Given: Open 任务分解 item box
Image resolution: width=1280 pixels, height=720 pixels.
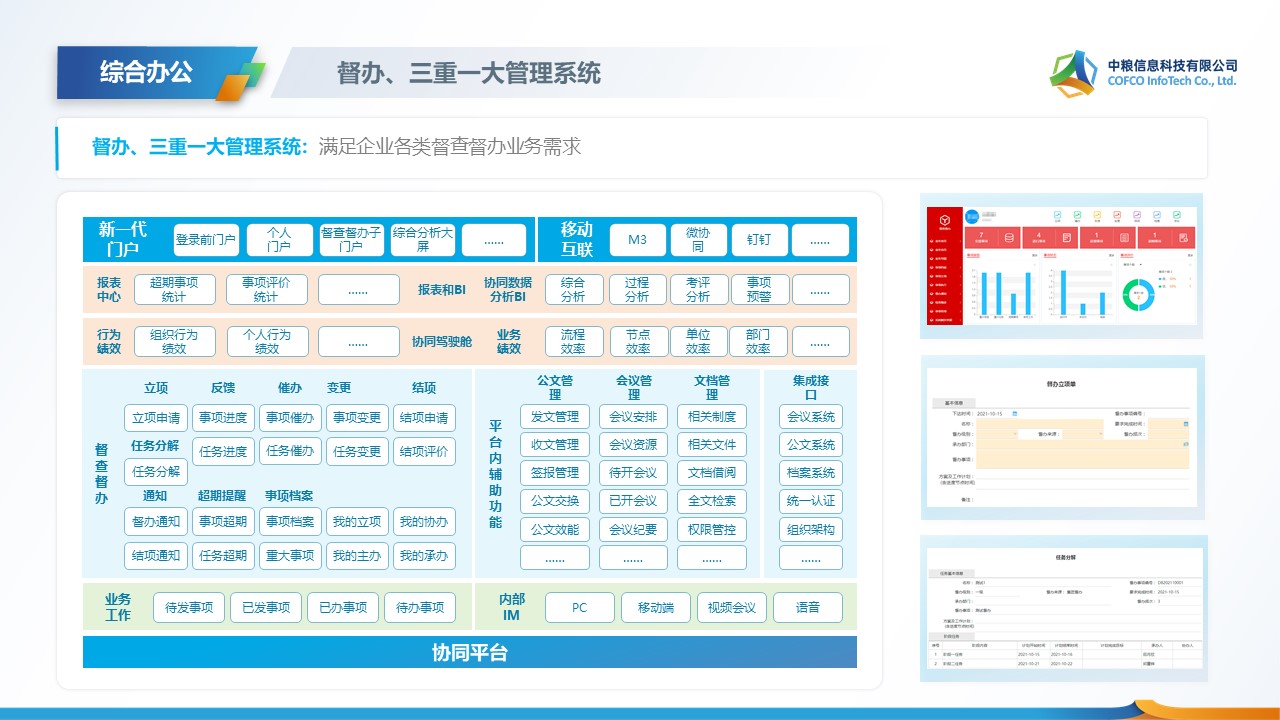Looking at the screenshot, I should pyautogui.click(x=155, y=472).
